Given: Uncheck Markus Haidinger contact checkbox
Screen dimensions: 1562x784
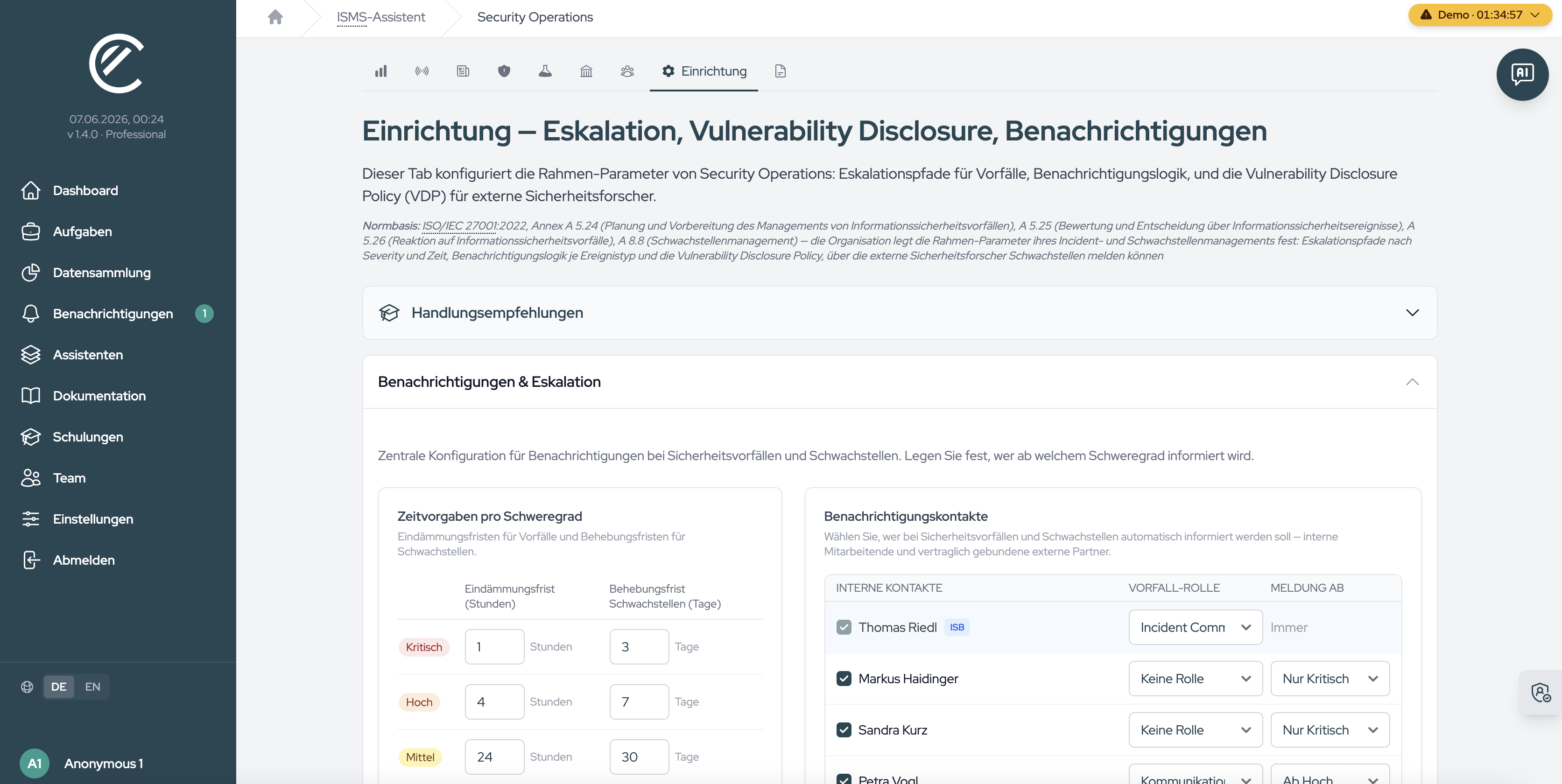Looking at the screenshot, I should (x=844, y=679).
